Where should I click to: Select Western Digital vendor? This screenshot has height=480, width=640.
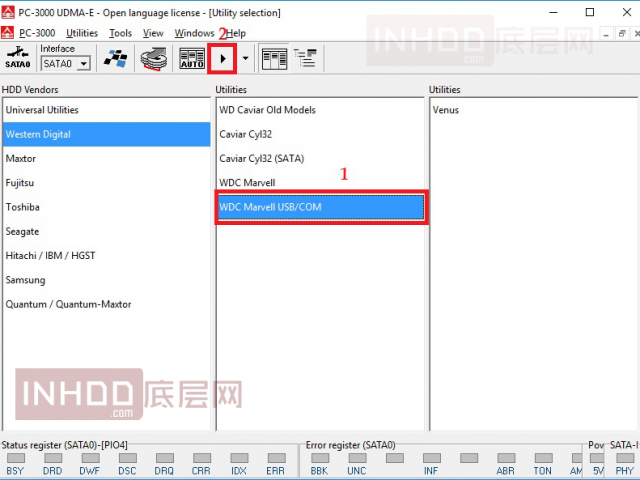click(106, 134)
